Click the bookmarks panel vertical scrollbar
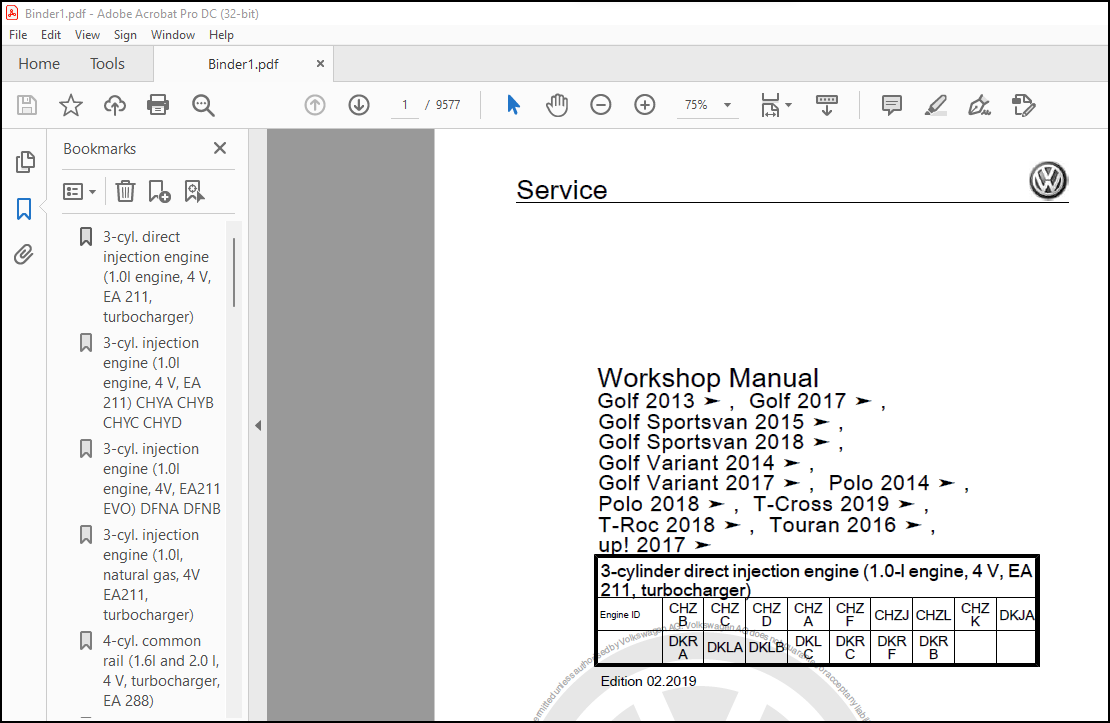Image resolution: width=1110 pixels, height=723 pixels. [x=234, y=273]
